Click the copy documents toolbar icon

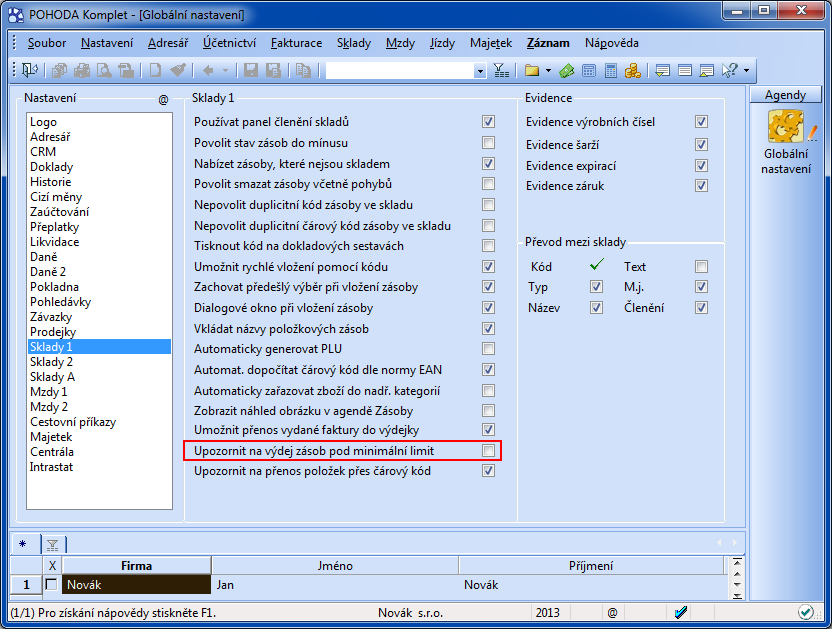(304, 70)
